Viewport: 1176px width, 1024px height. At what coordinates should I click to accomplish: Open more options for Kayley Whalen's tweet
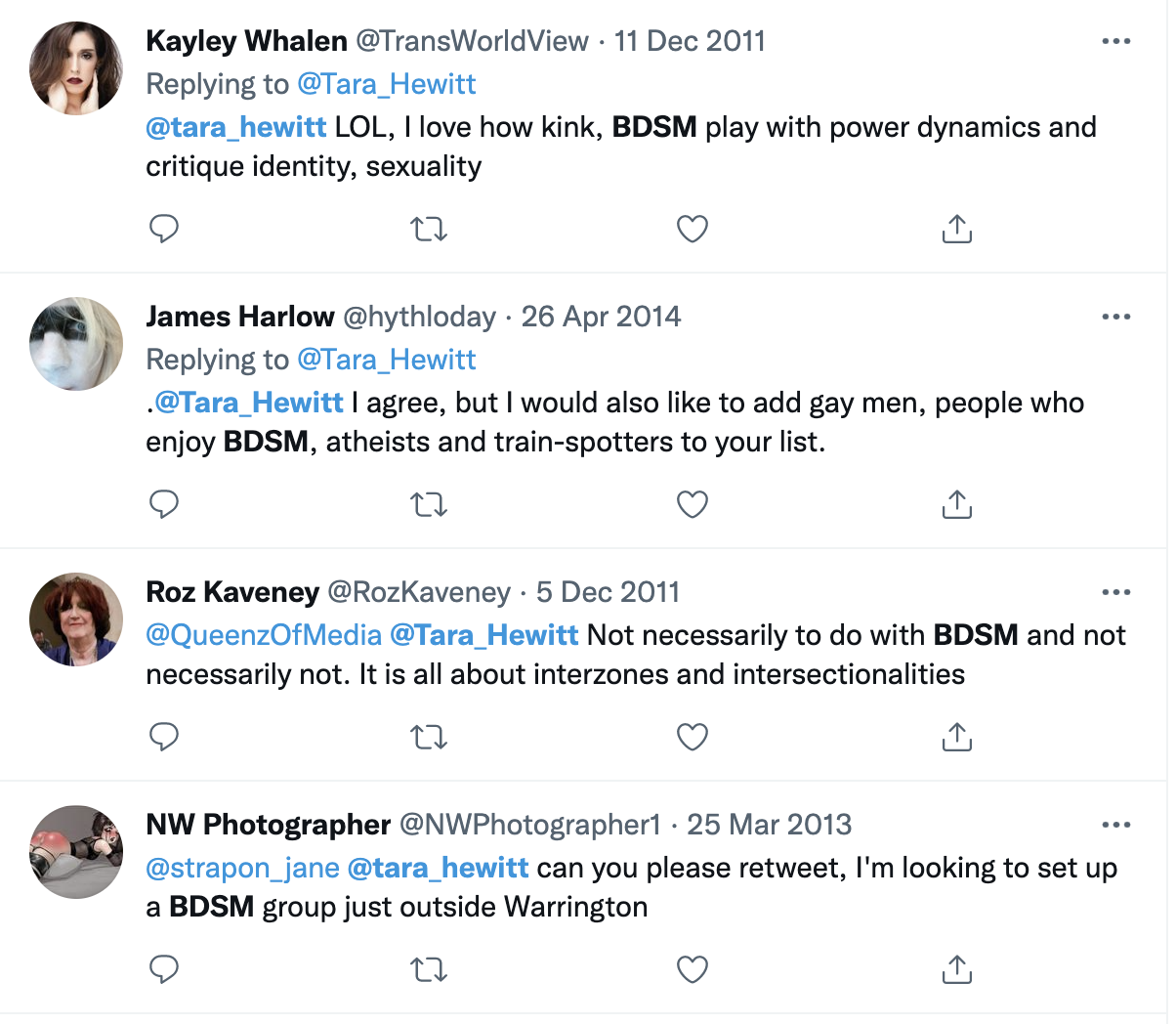click(x=1115, y=41)
